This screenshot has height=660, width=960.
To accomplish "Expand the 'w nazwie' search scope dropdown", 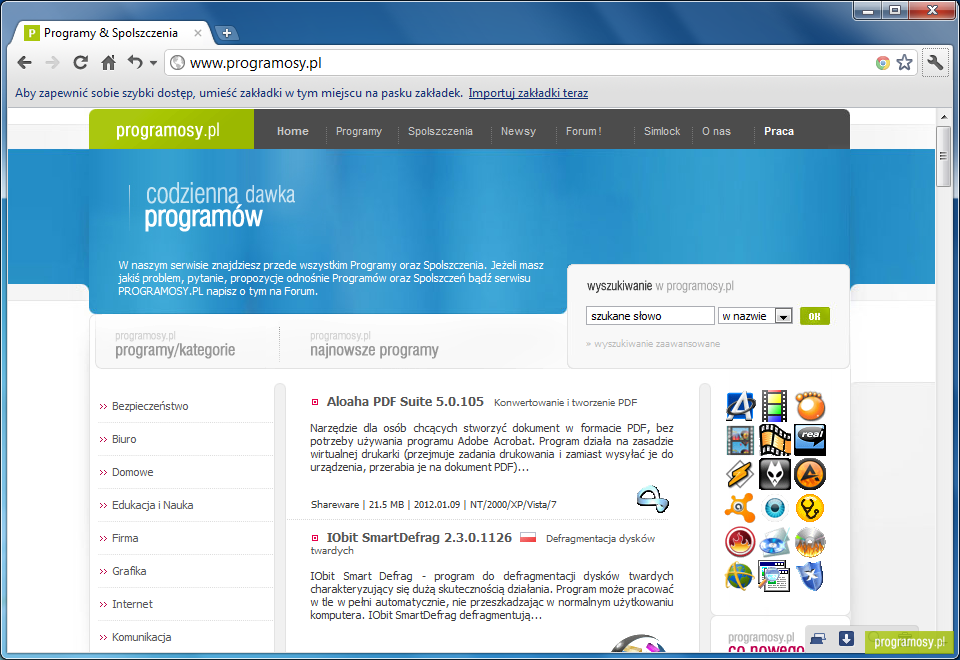I will coord(756,316).
